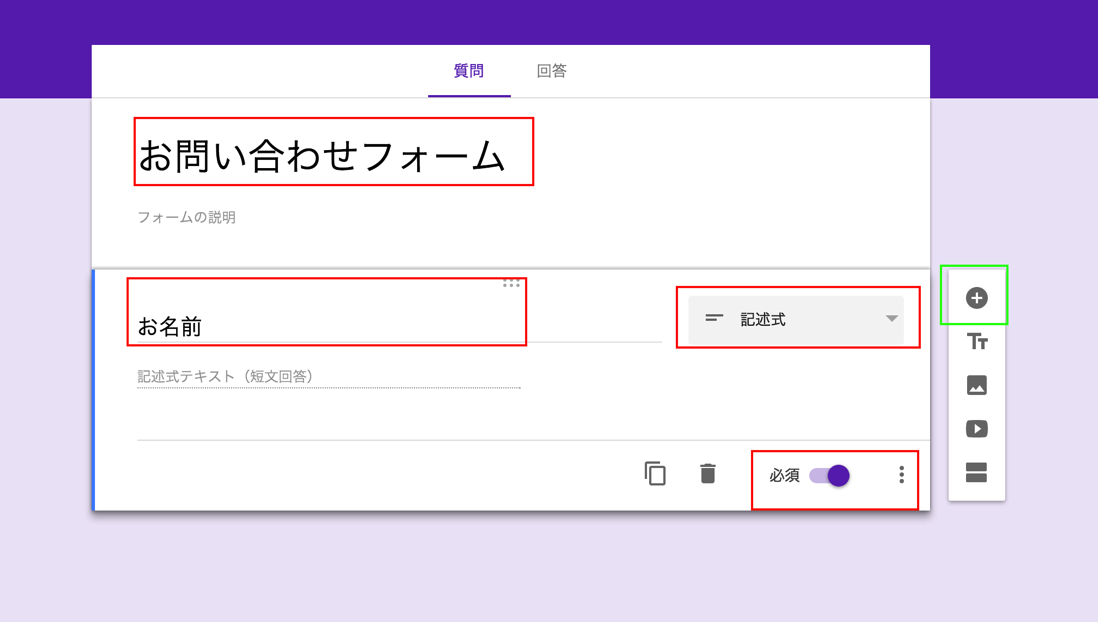Open the 記述式 question type dropdown
Viewport: 1098px width, 622px height.
pyautogui.click(x=795, y=319)
